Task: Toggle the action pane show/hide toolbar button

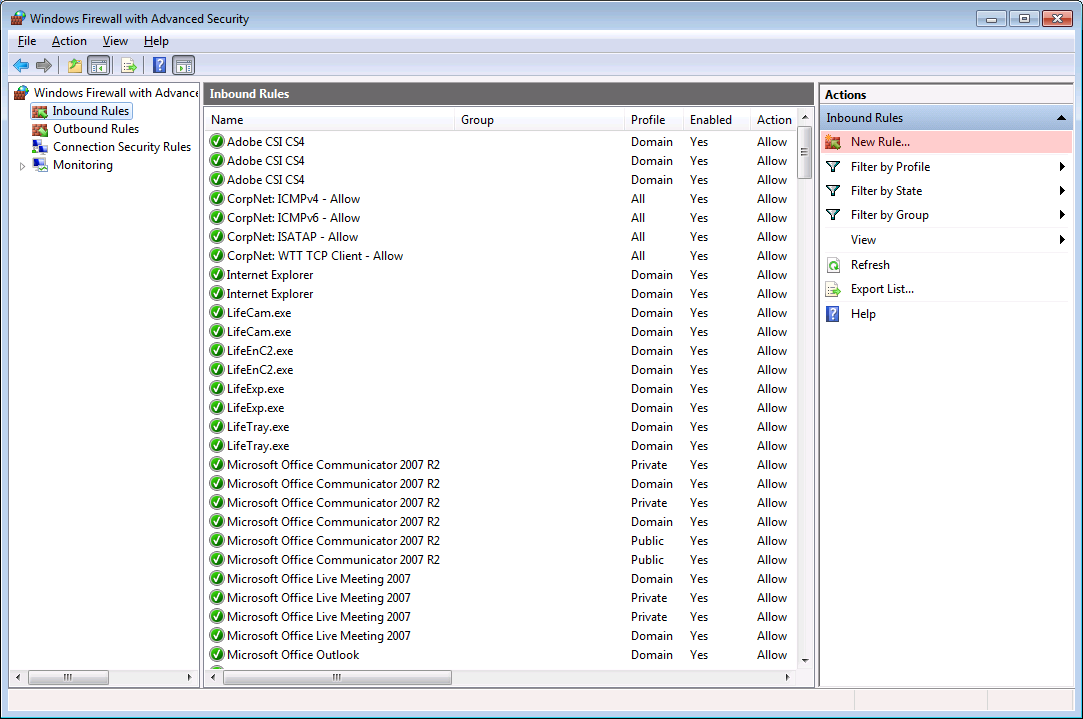Action: 183,65
